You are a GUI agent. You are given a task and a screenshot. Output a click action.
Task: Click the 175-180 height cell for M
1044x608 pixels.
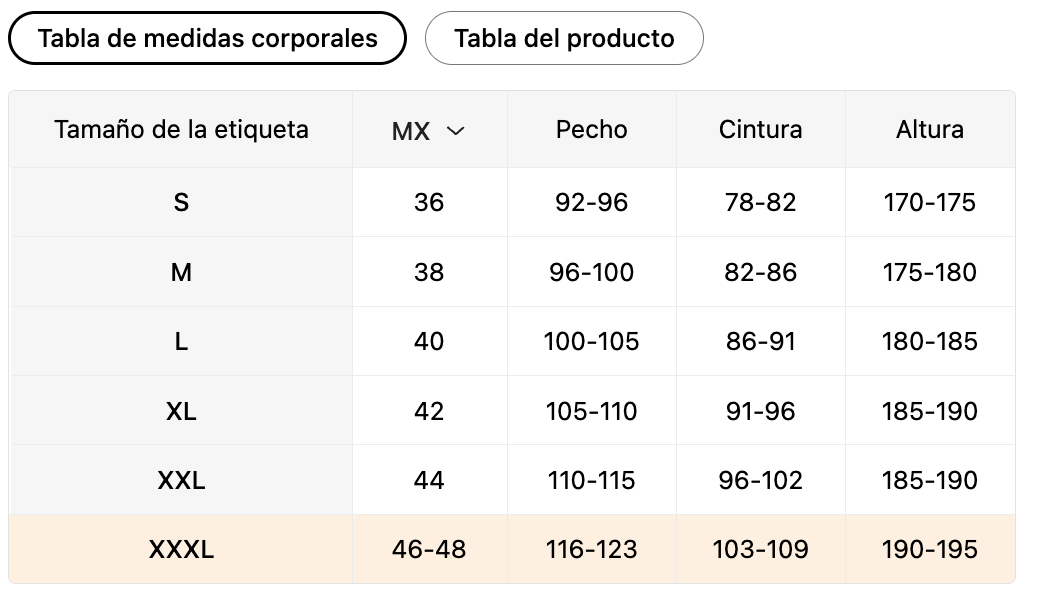pos(929,272)
